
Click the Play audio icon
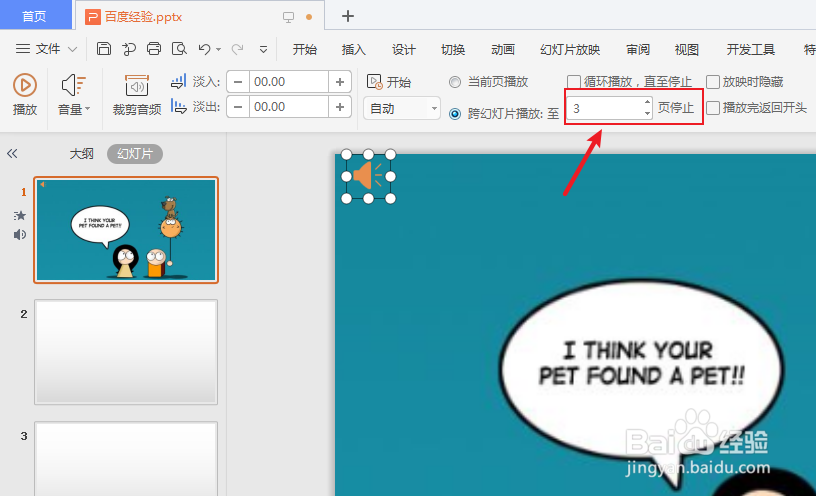(24, 85)
